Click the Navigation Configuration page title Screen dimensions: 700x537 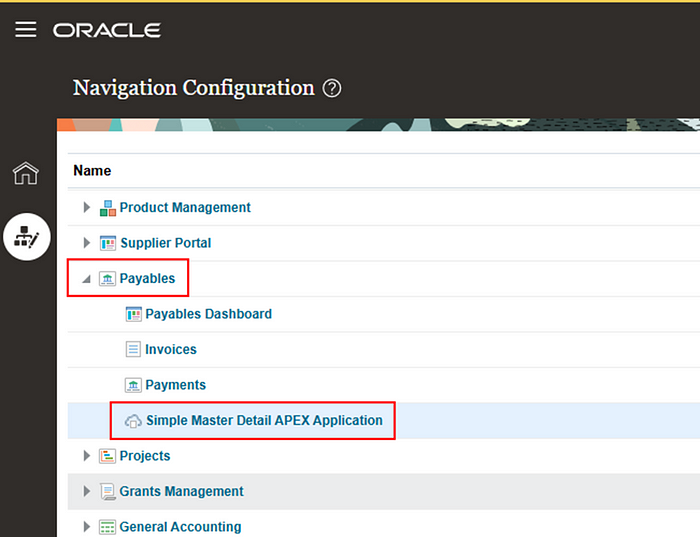[x=194, y=88]
